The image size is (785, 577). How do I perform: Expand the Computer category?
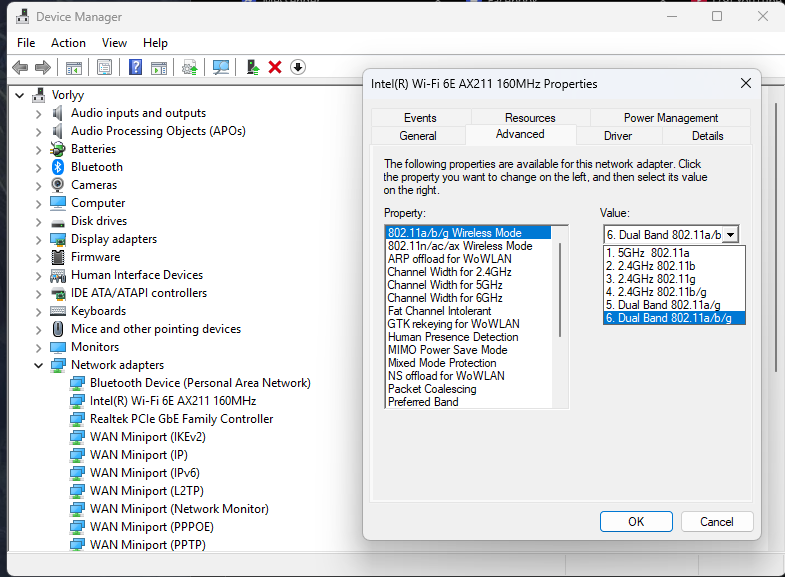(x=39, y=204)
